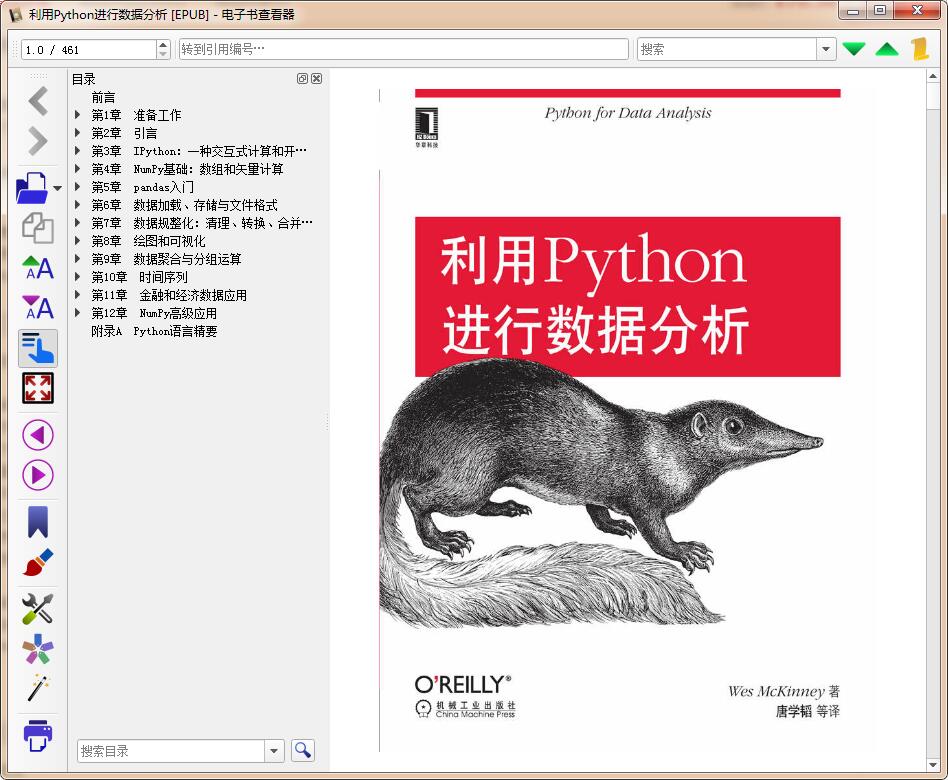Go back with the purple left arrow
The height and width of the screenshot is (780, 948).
[36, 434]
